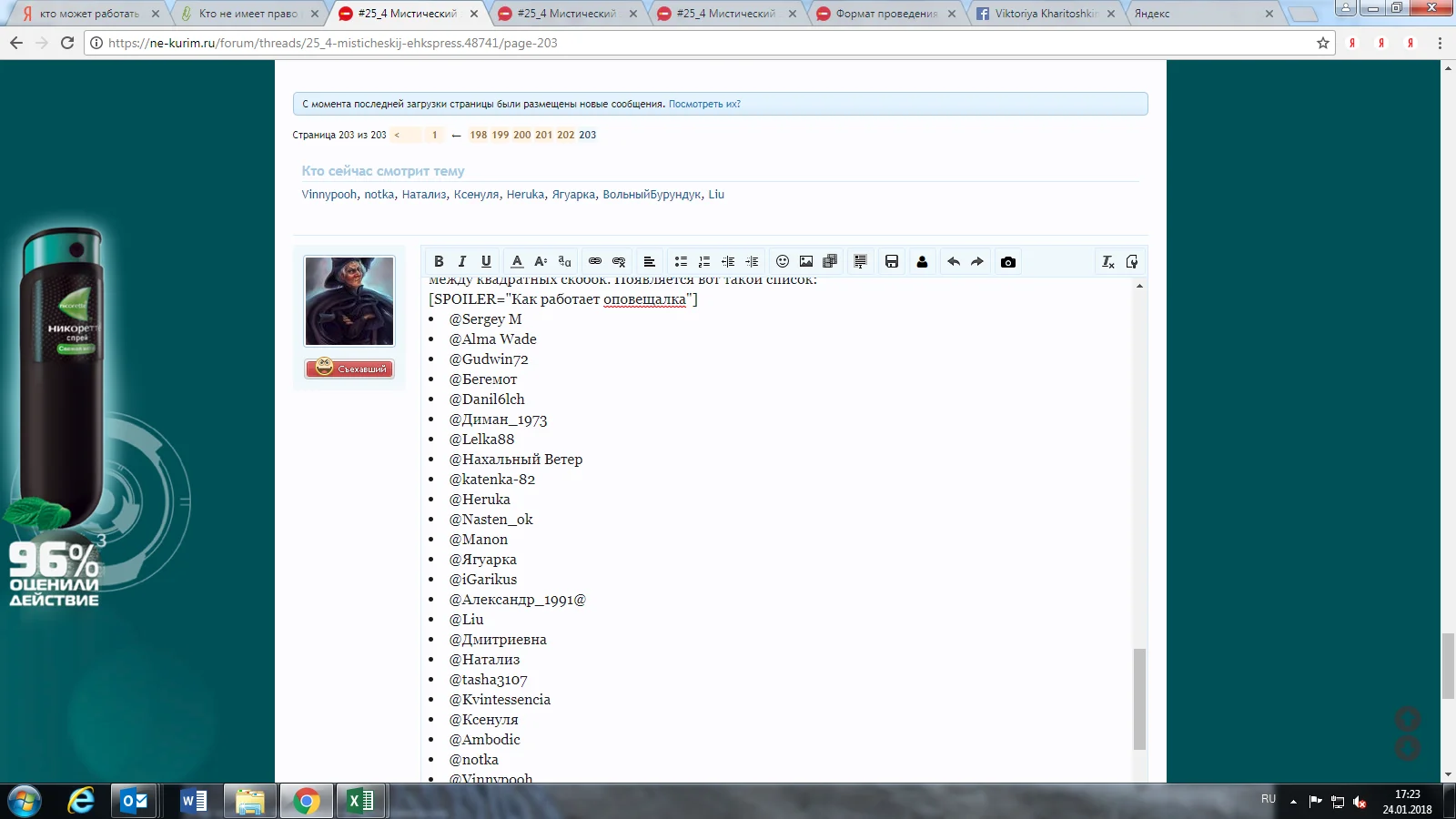This screenshot has height=819, width=1456.
Task: Switch to the 'Формат проведения' tab
Action: [x=886, y=14]
